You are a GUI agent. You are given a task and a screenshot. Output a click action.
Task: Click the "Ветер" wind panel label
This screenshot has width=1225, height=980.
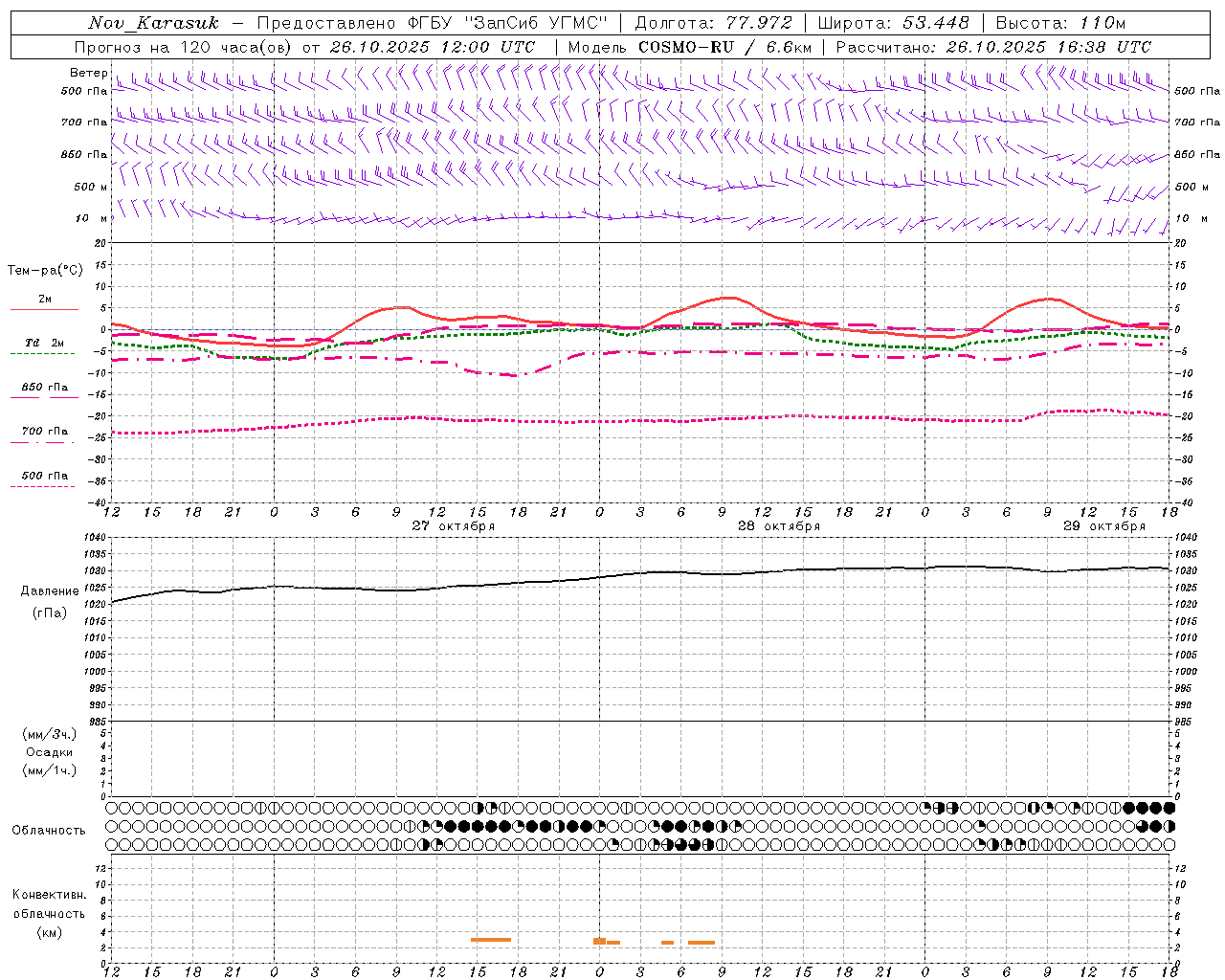pyautogui.click(x=88, y=73)
